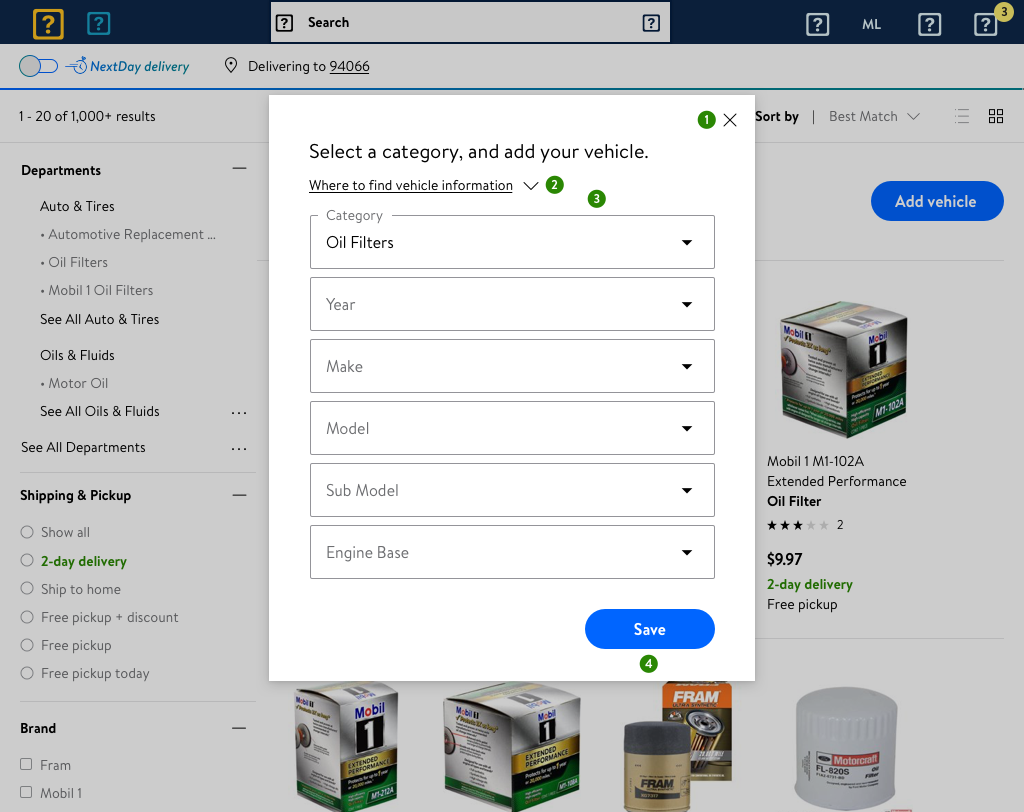The image size is (1024, 812).
Task: Click the chevron beside vehicle information link
Action: coord(530,186)
